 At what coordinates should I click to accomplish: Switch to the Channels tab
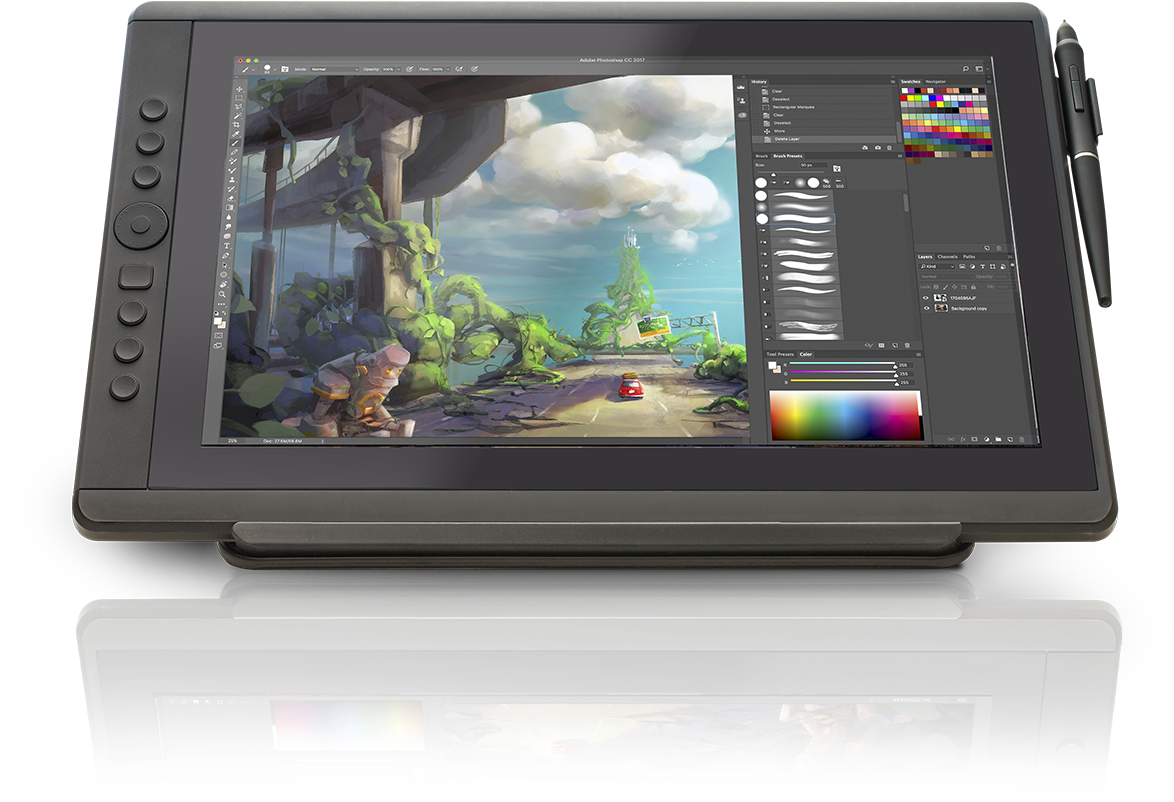(x=947, y=257)
